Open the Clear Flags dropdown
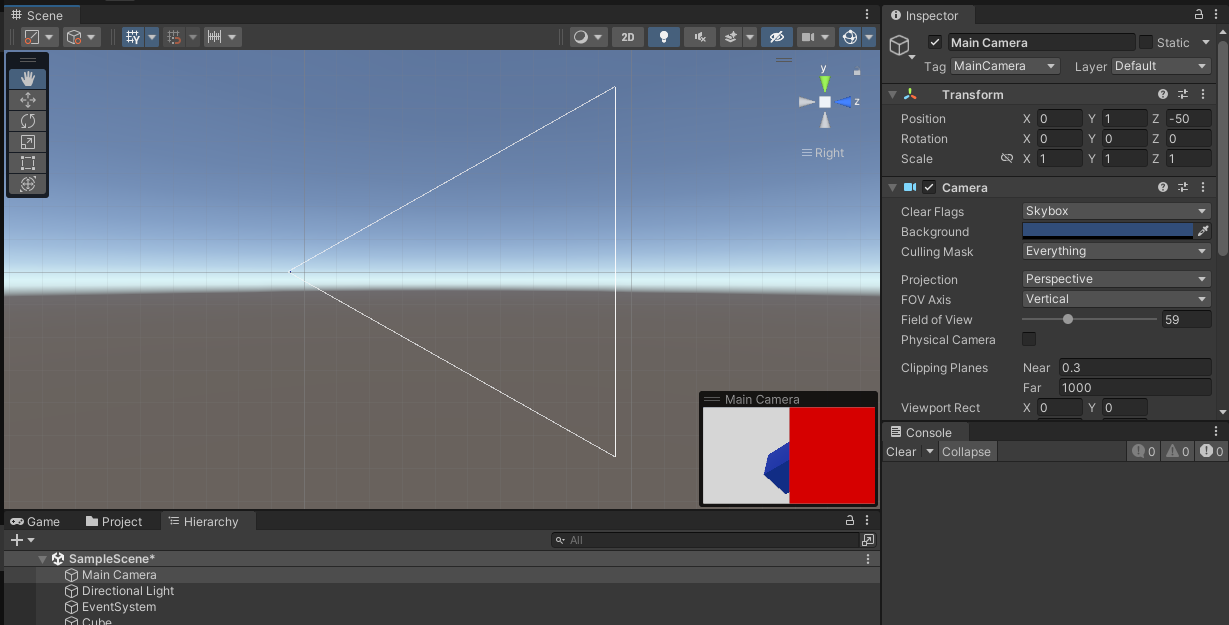 [1115, 211]
